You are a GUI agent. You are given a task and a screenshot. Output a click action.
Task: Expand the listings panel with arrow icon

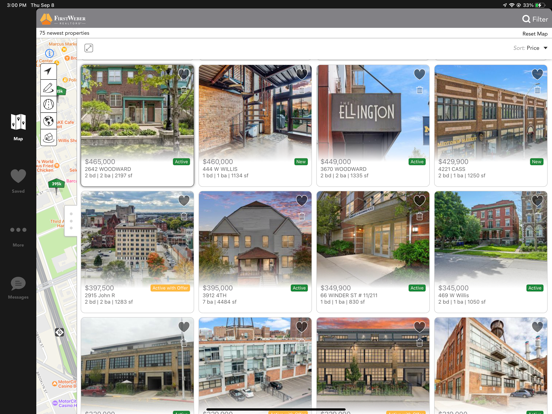coord(89,48)
